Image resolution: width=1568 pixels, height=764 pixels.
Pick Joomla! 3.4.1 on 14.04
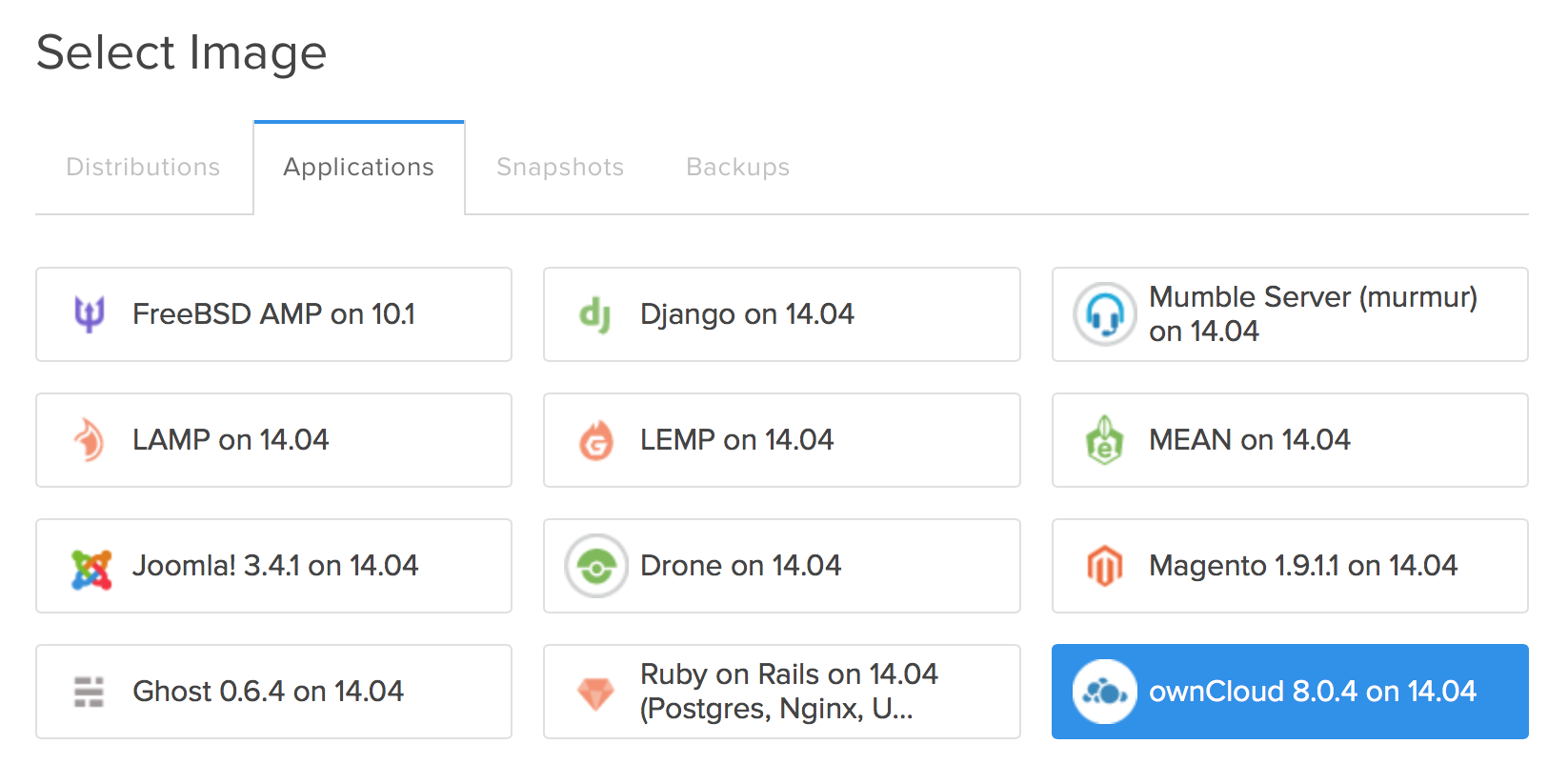click(273, 566)
